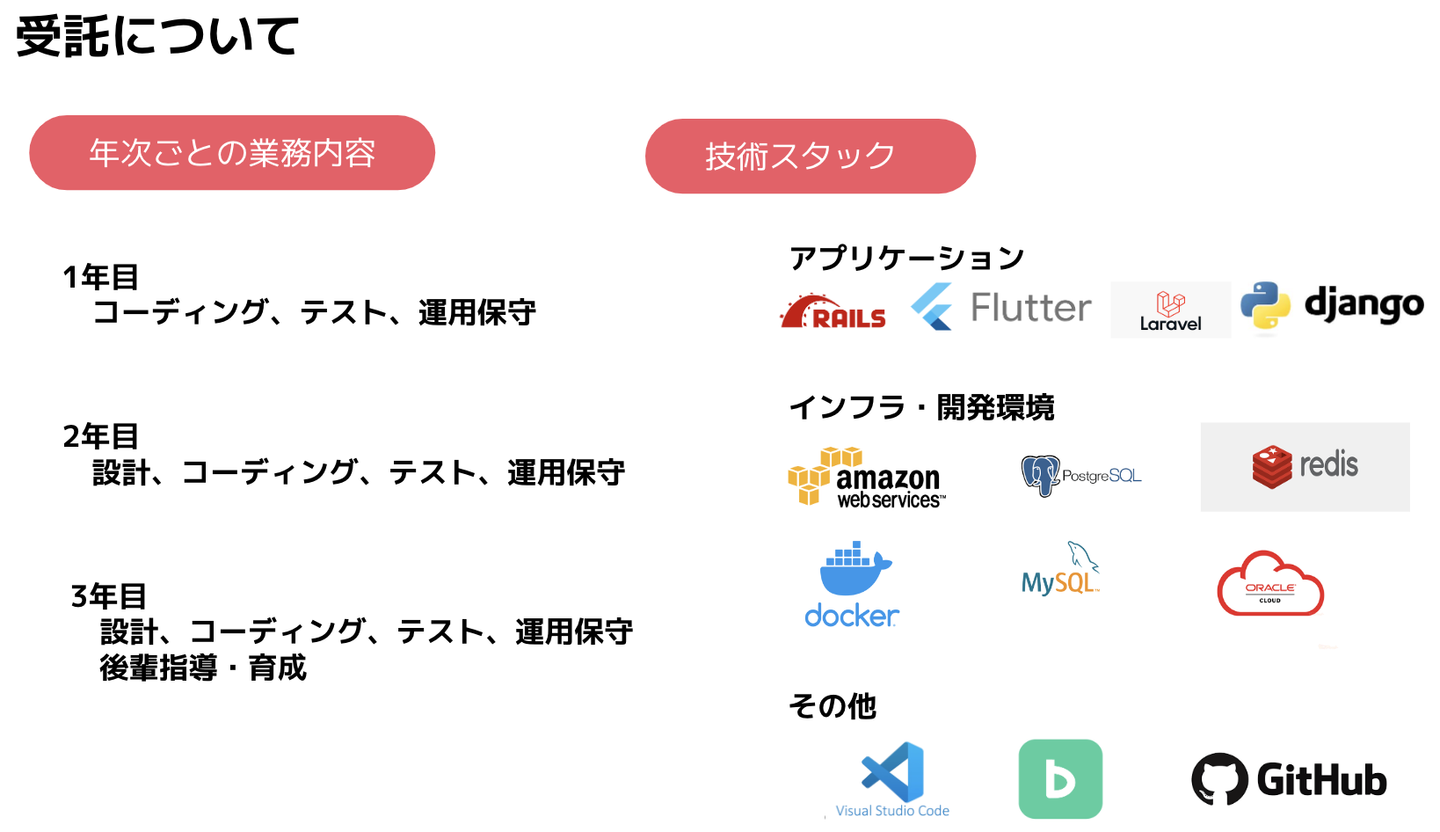The width and height of the screenshot is (1440, 832).
Task: Click the GitHub logo
Action: click(1288, 780)
